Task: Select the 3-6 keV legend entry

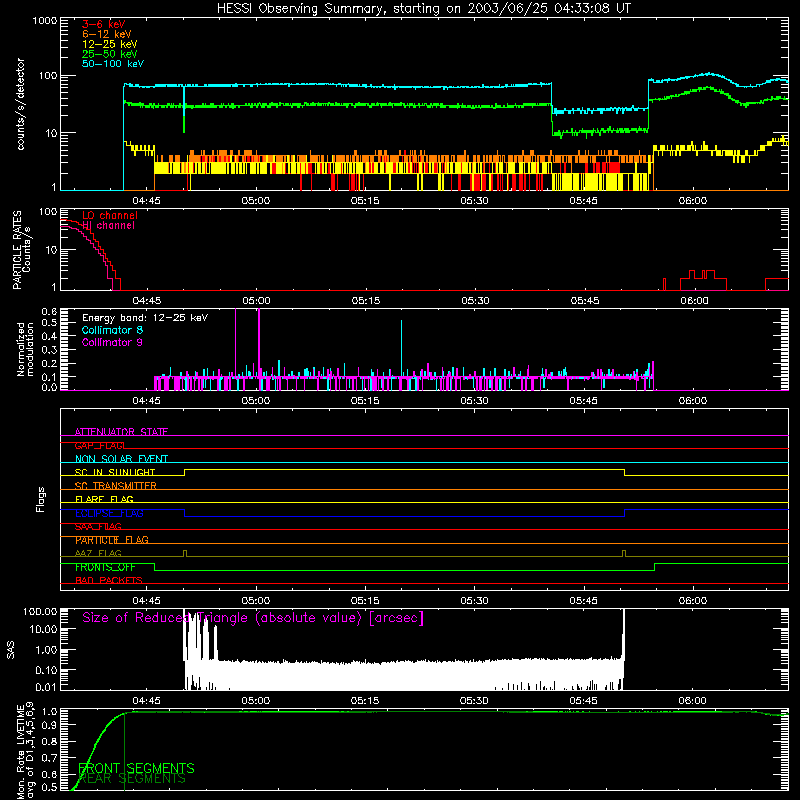Action: click(x=104, y=24)
